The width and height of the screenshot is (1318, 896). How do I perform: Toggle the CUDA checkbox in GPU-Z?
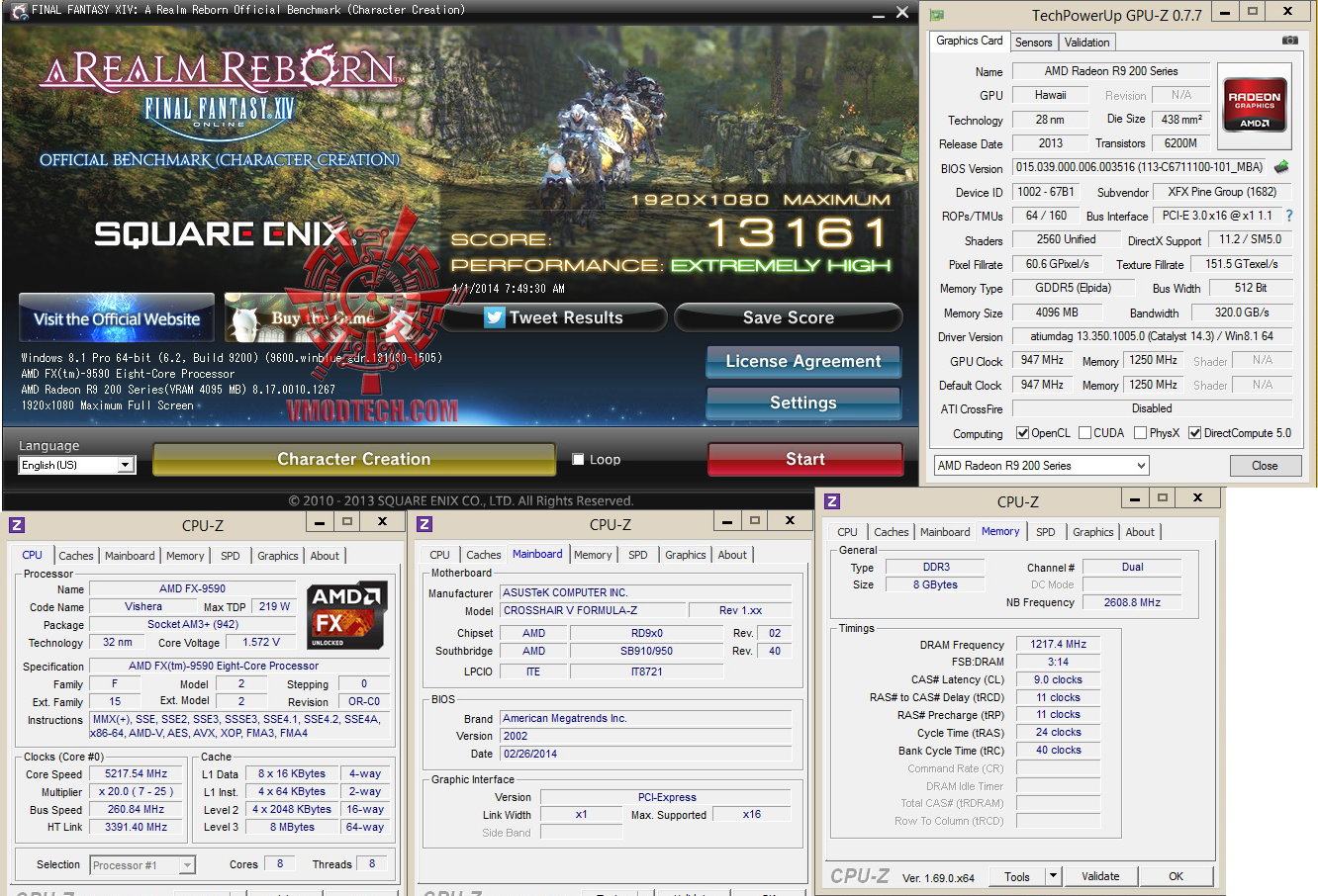pos(1084,433)
